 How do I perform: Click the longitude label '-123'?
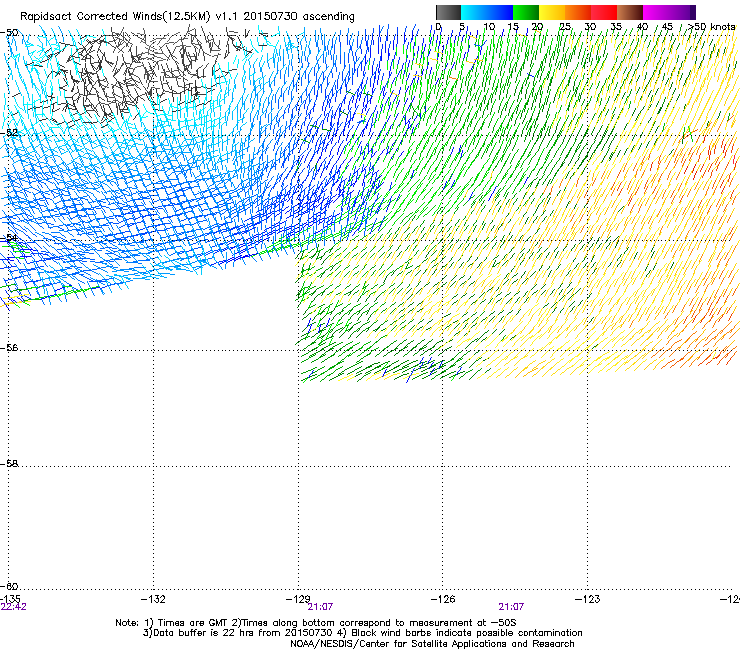pyautogui.click(x=587, y=599)
